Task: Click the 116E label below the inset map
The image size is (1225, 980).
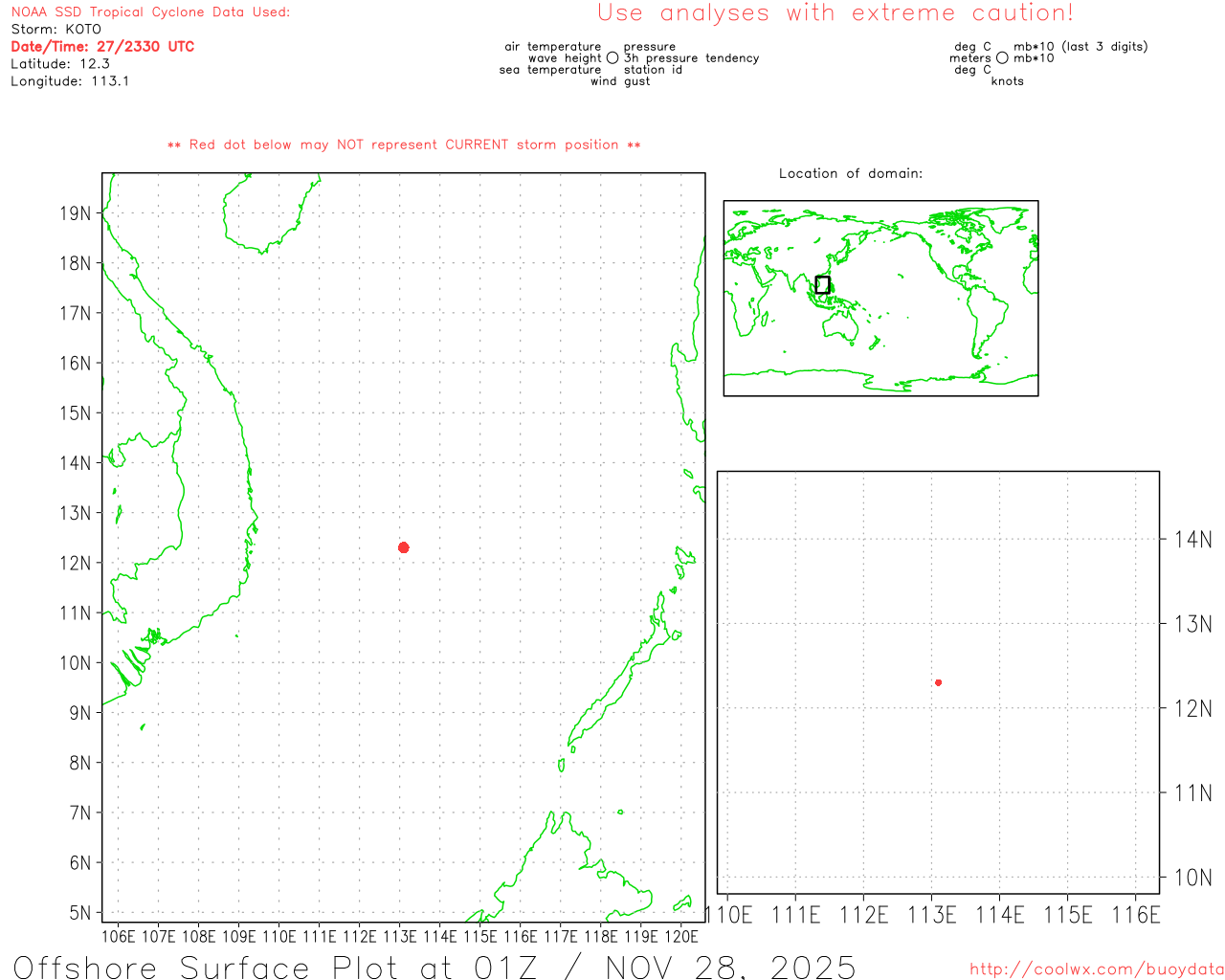Action: coord(1136,915)
